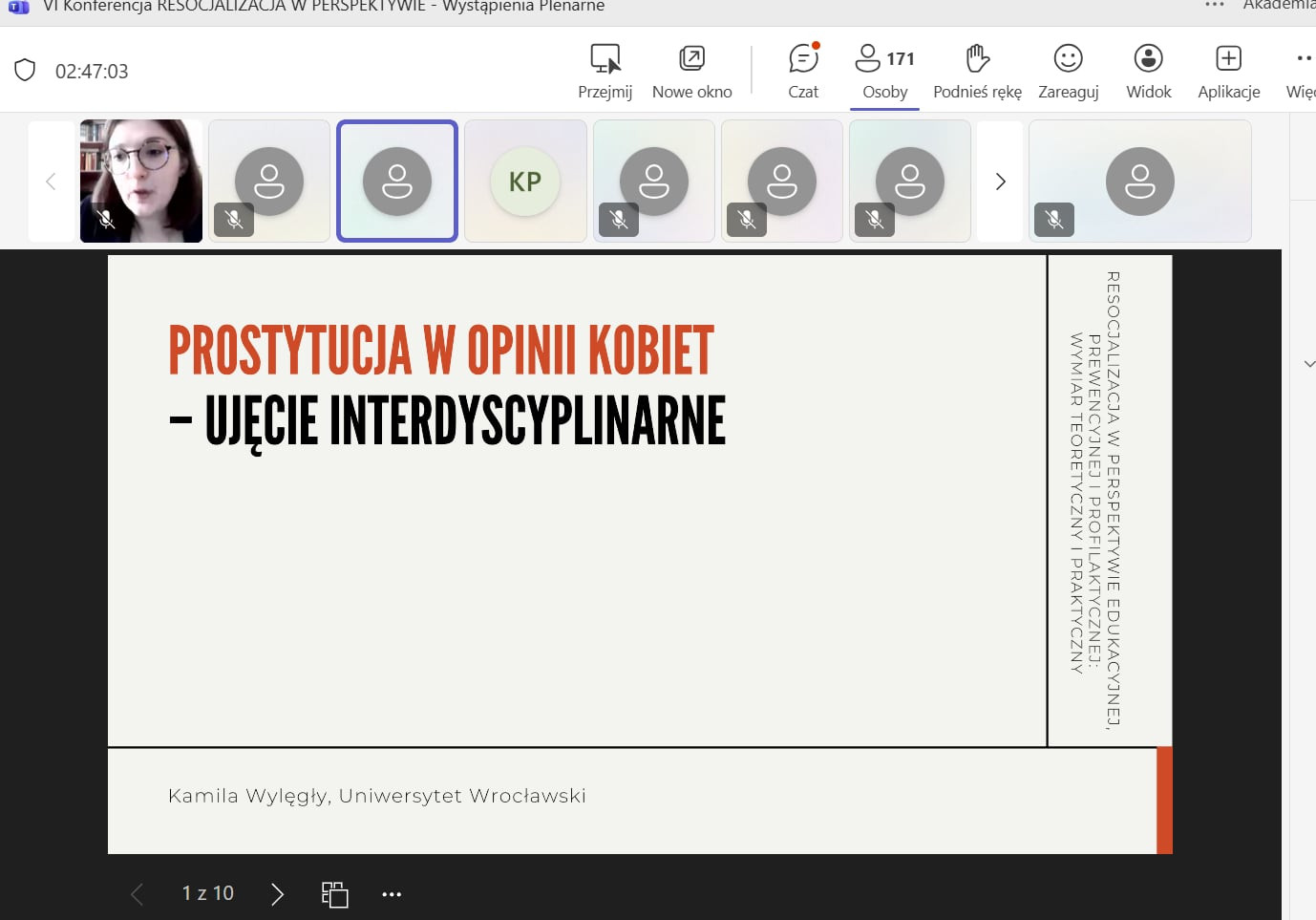Select the highlighted active participant tile

[397, 182]
